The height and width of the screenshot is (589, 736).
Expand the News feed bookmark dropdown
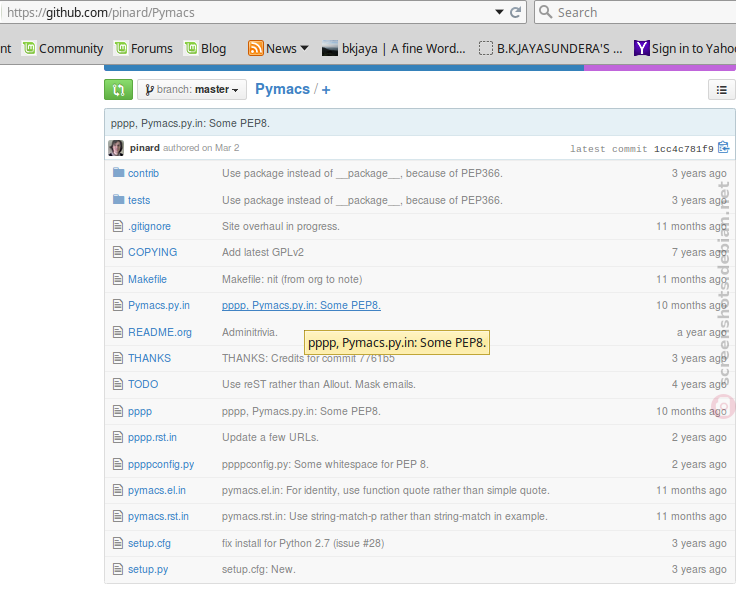278,48
